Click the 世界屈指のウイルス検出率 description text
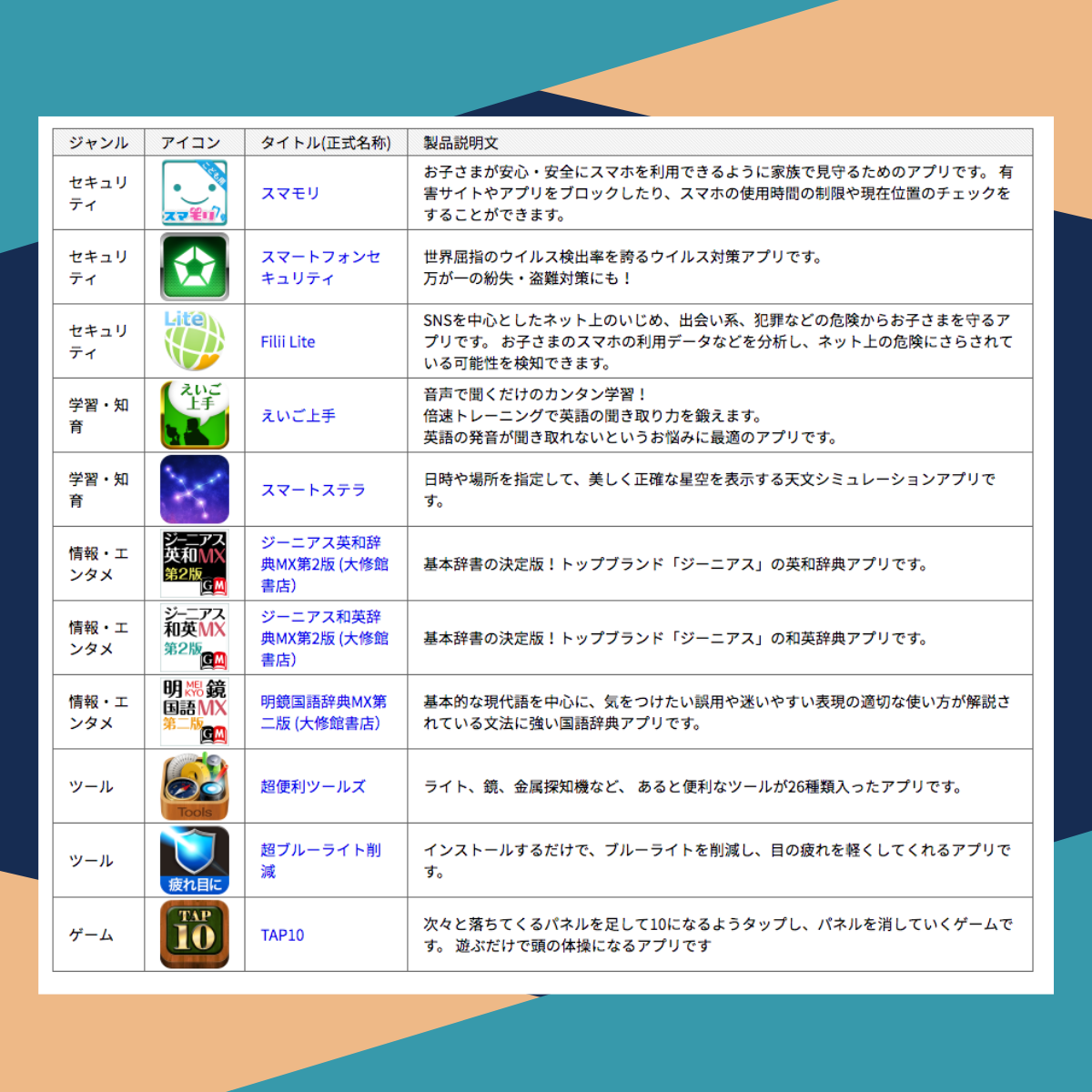This screenshot has height=1092, width=1092. tap(622, 268)
